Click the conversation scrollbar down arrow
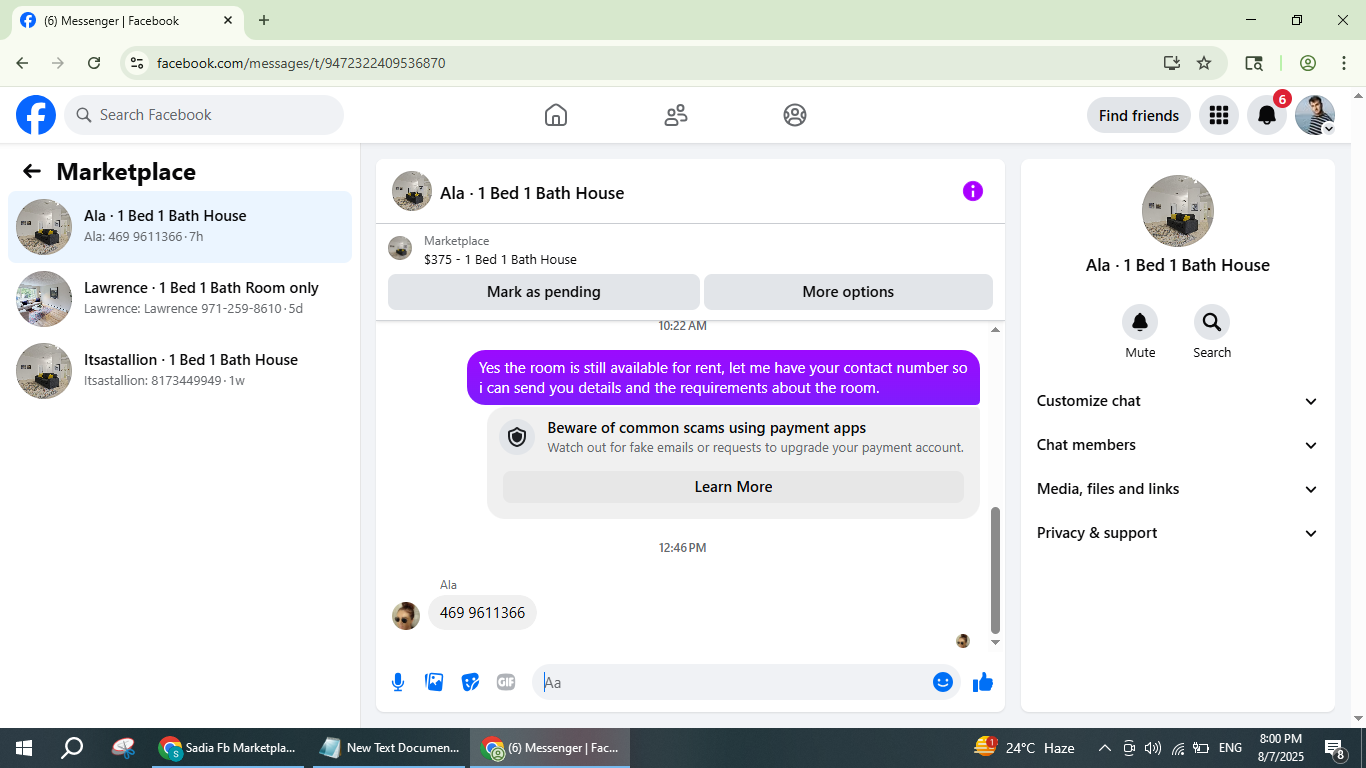The width and height of the screenshot is (1366, 768). point(995,642)
